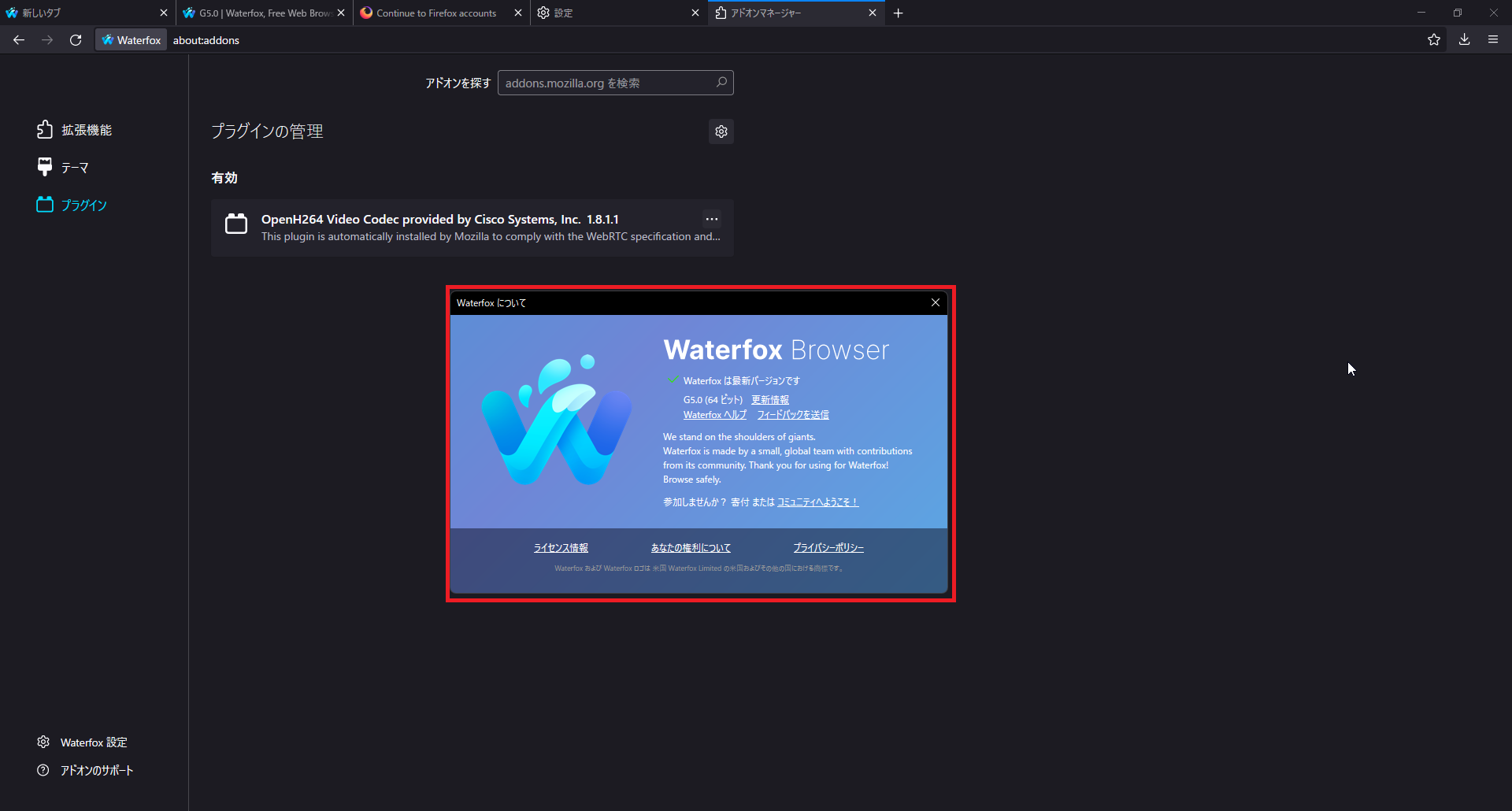Click the Waterfox identity badge in address bar
Screen dimensions: 1512x811
pos(132,40)
